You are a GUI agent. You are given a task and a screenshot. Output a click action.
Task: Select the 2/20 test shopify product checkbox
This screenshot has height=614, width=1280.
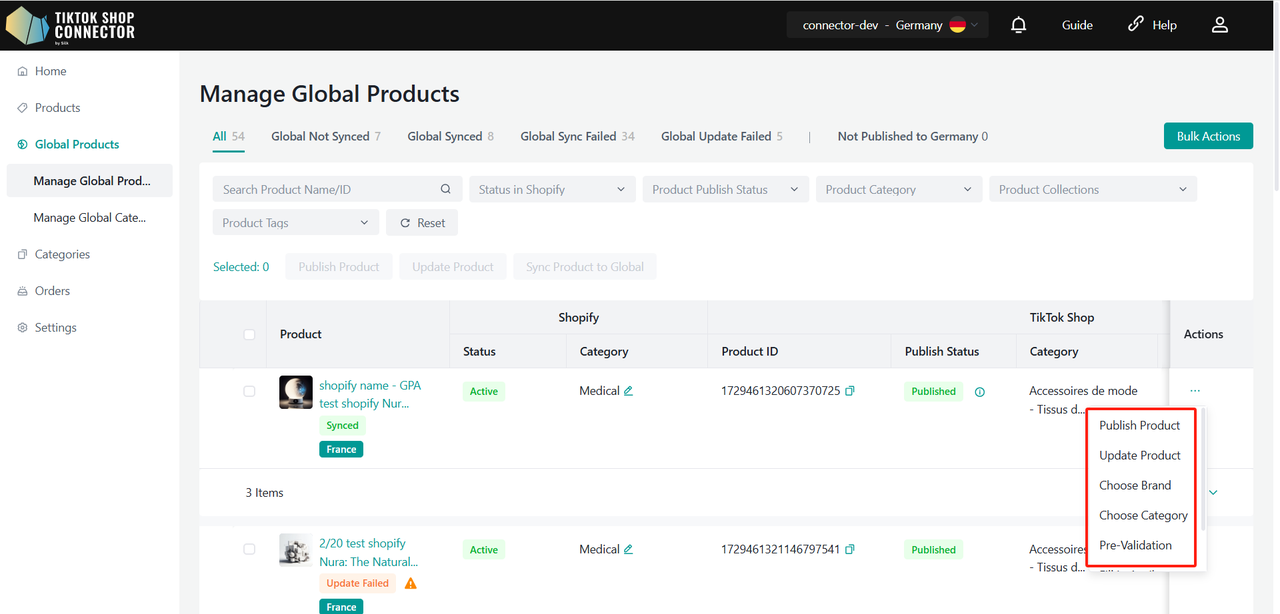coord(249,549)
